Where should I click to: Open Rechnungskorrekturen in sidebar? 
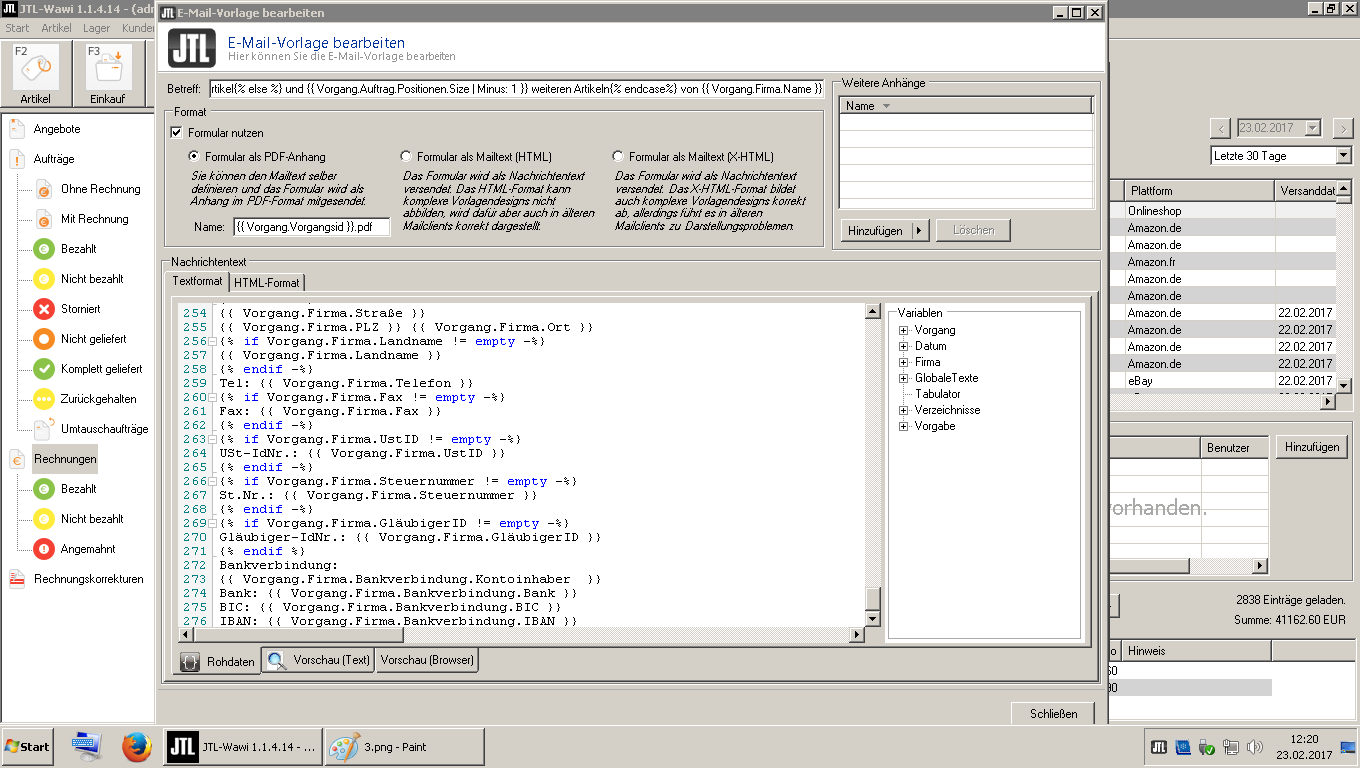[x=88, y=579]
